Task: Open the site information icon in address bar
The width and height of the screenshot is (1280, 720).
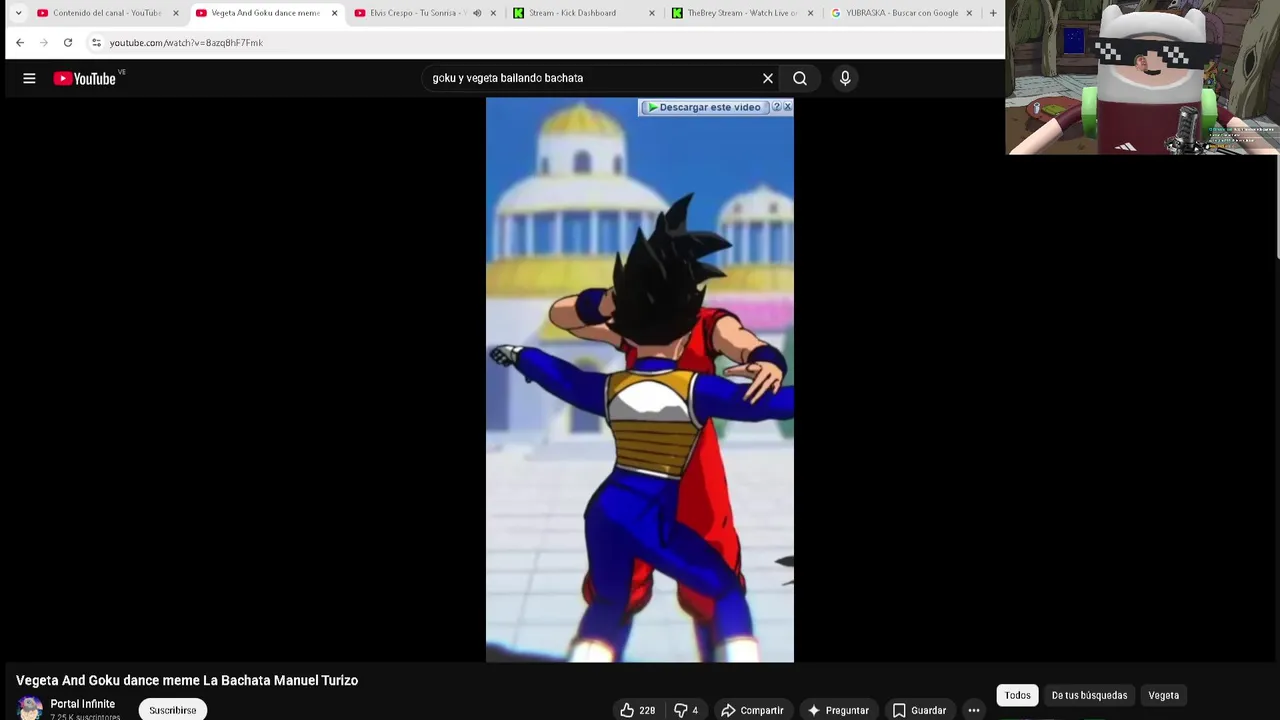Action: point(96,43)
